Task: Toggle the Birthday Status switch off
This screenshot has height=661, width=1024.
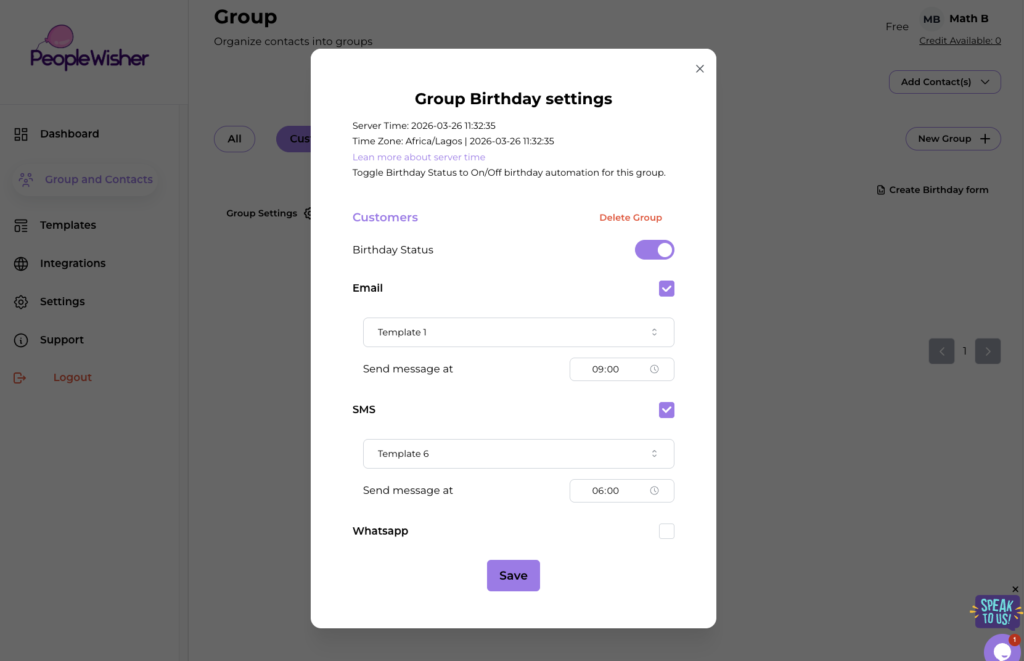Action: (655, 250)
